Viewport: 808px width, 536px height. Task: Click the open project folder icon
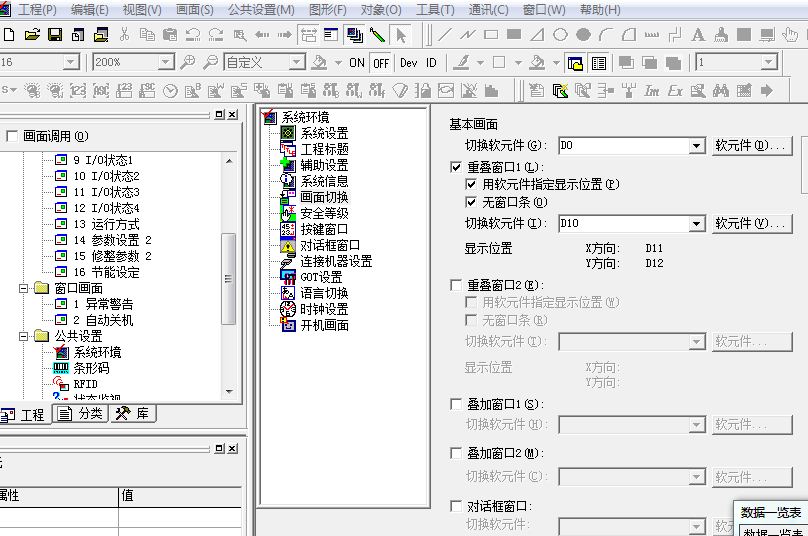click(x=32, y=35)
